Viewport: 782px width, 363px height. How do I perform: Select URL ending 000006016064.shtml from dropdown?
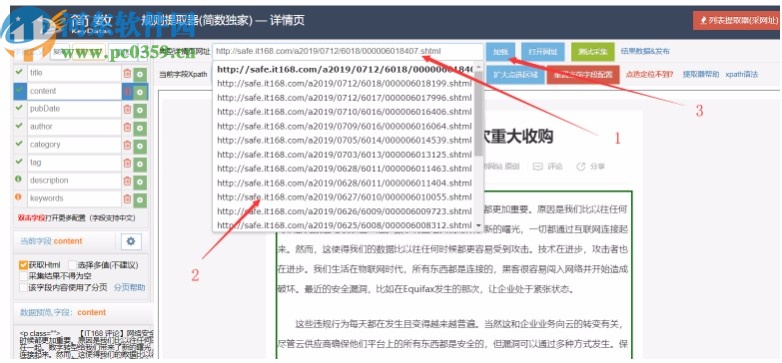click(344, 126)
